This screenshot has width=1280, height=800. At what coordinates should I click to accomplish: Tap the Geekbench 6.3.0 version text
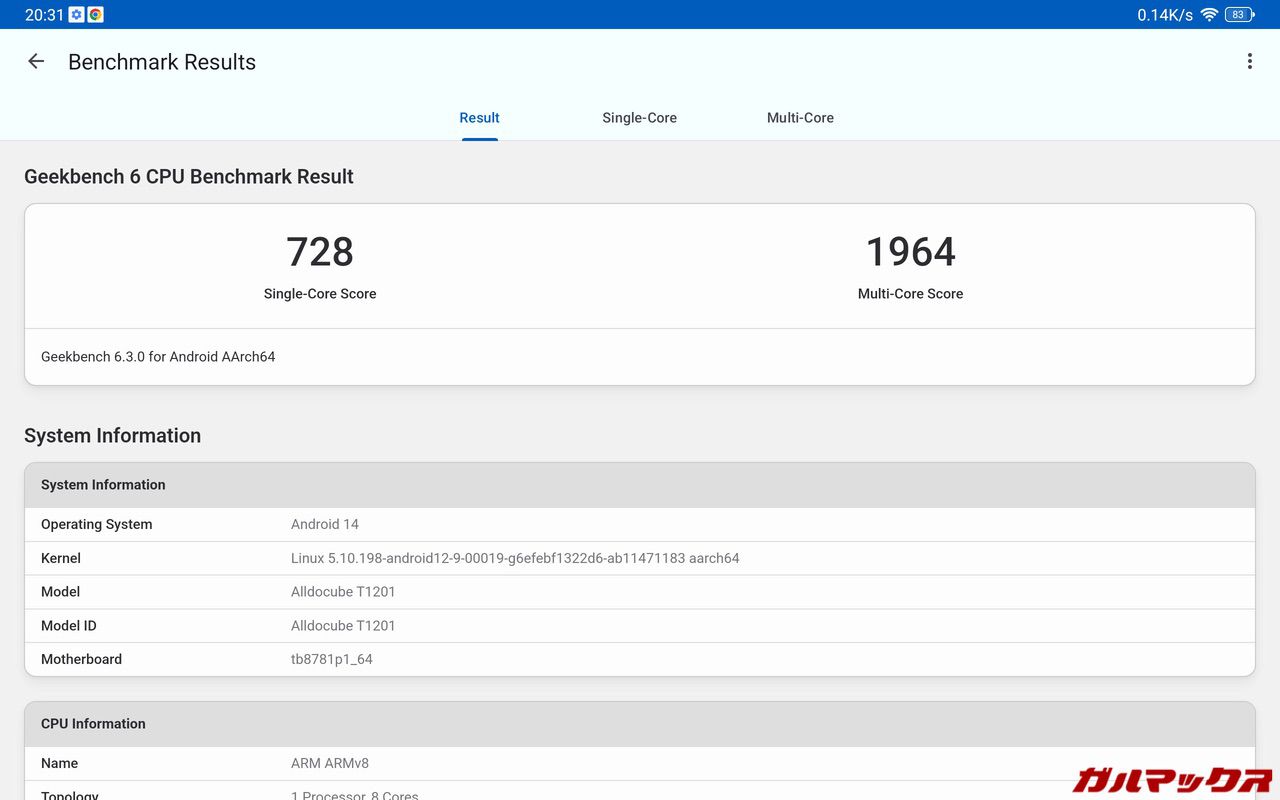[x=158, y=357]
